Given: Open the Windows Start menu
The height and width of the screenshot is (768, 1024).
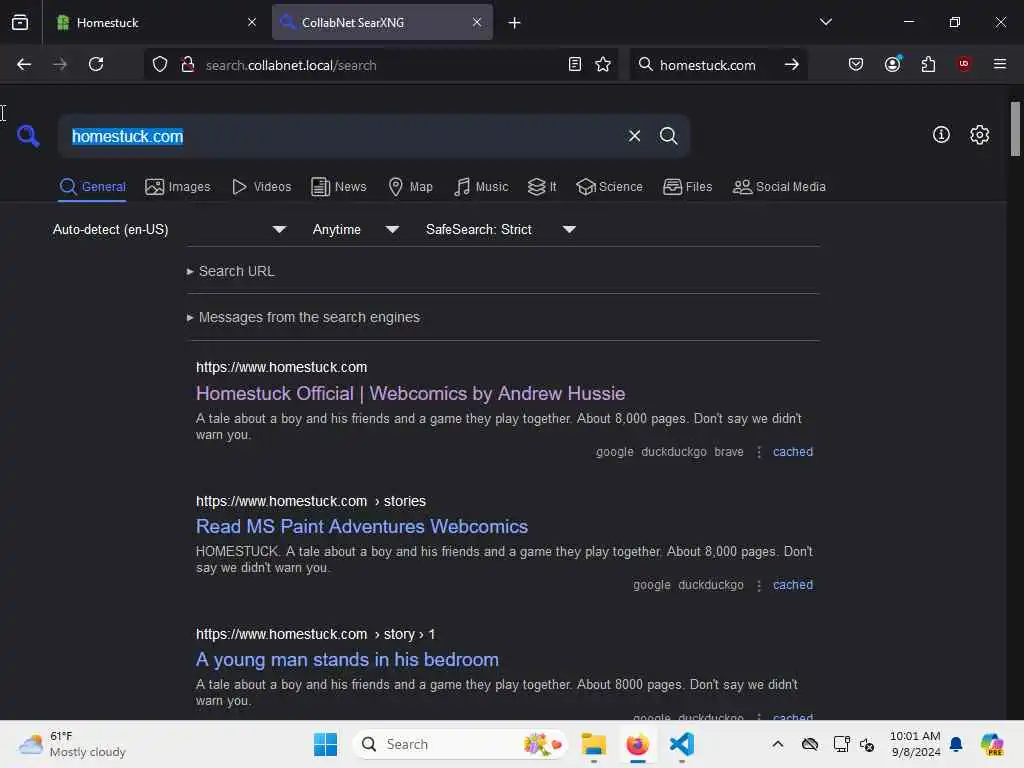Looking at the screenshot, I should pos(325,744).
